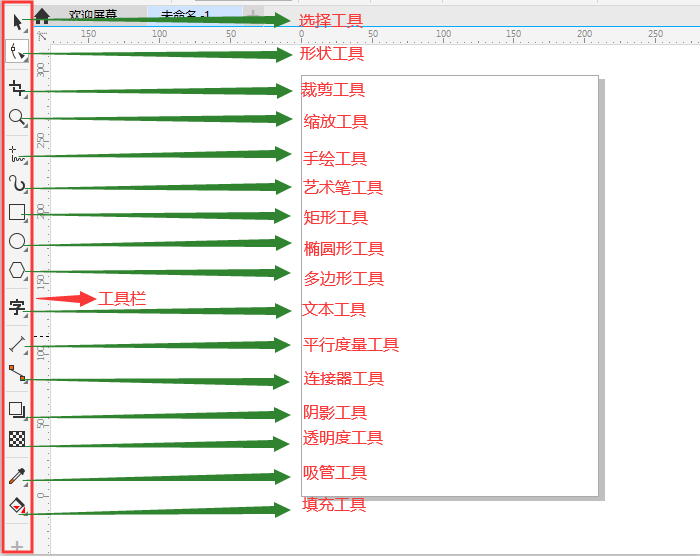Activate the Interactive Fill bucket tool
Image resolution: width=700 pixels, height=556 pixels.
coord(17,506)
